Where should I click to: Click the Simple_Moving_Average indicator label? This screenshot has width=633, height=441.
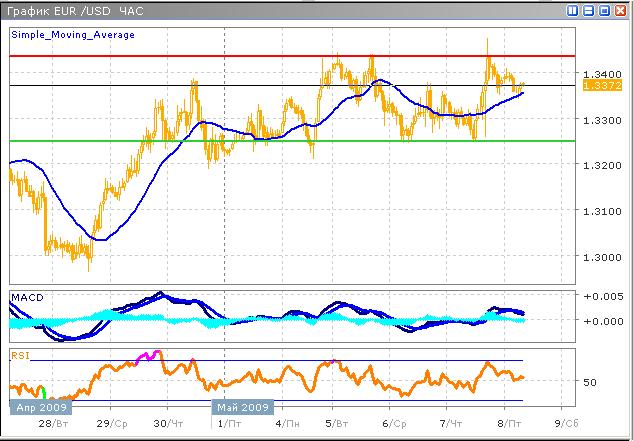[x=73, y=35]
